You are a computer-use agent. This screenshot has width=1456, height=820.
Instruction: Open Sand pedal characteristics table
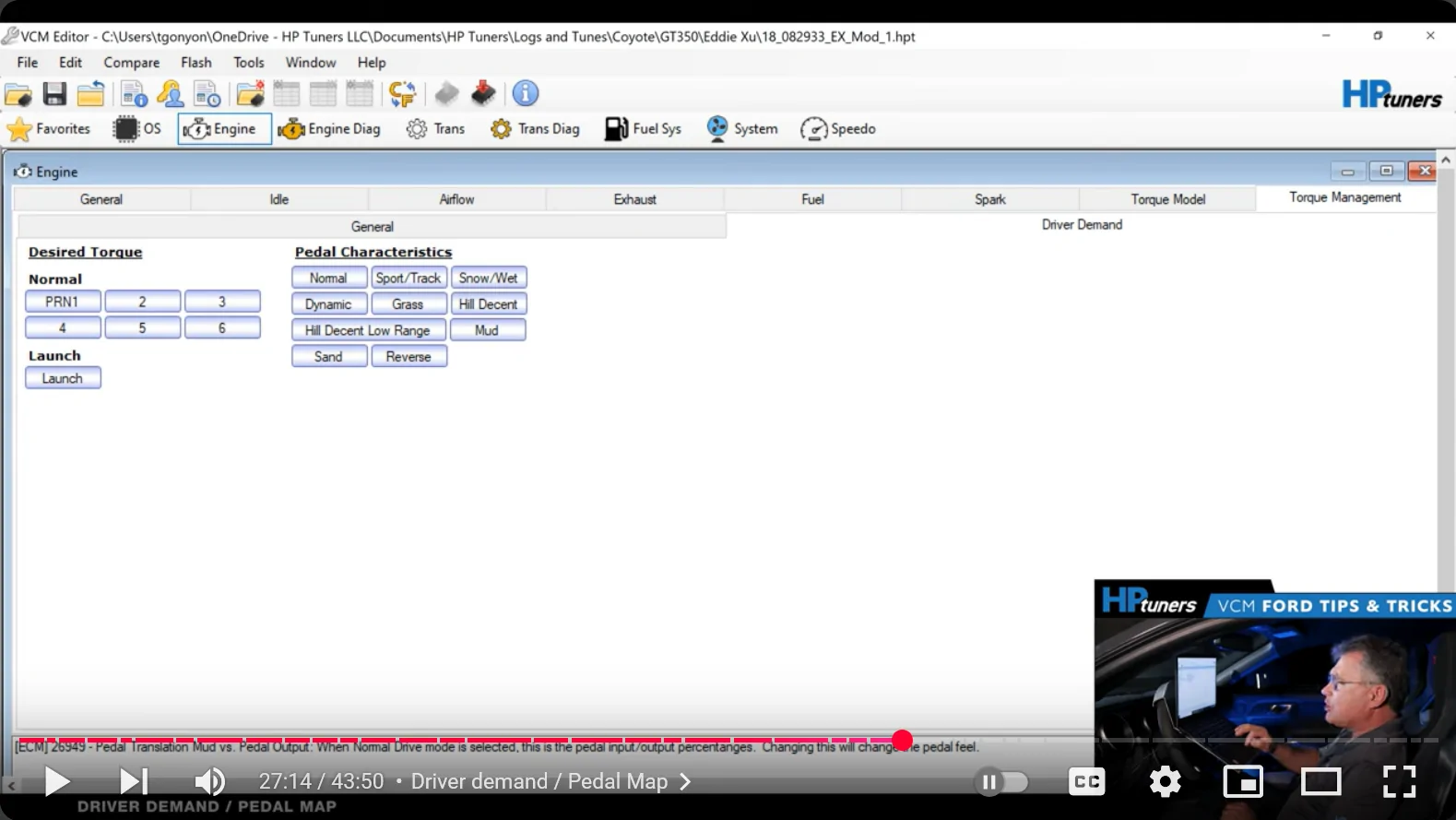(329, 356)
